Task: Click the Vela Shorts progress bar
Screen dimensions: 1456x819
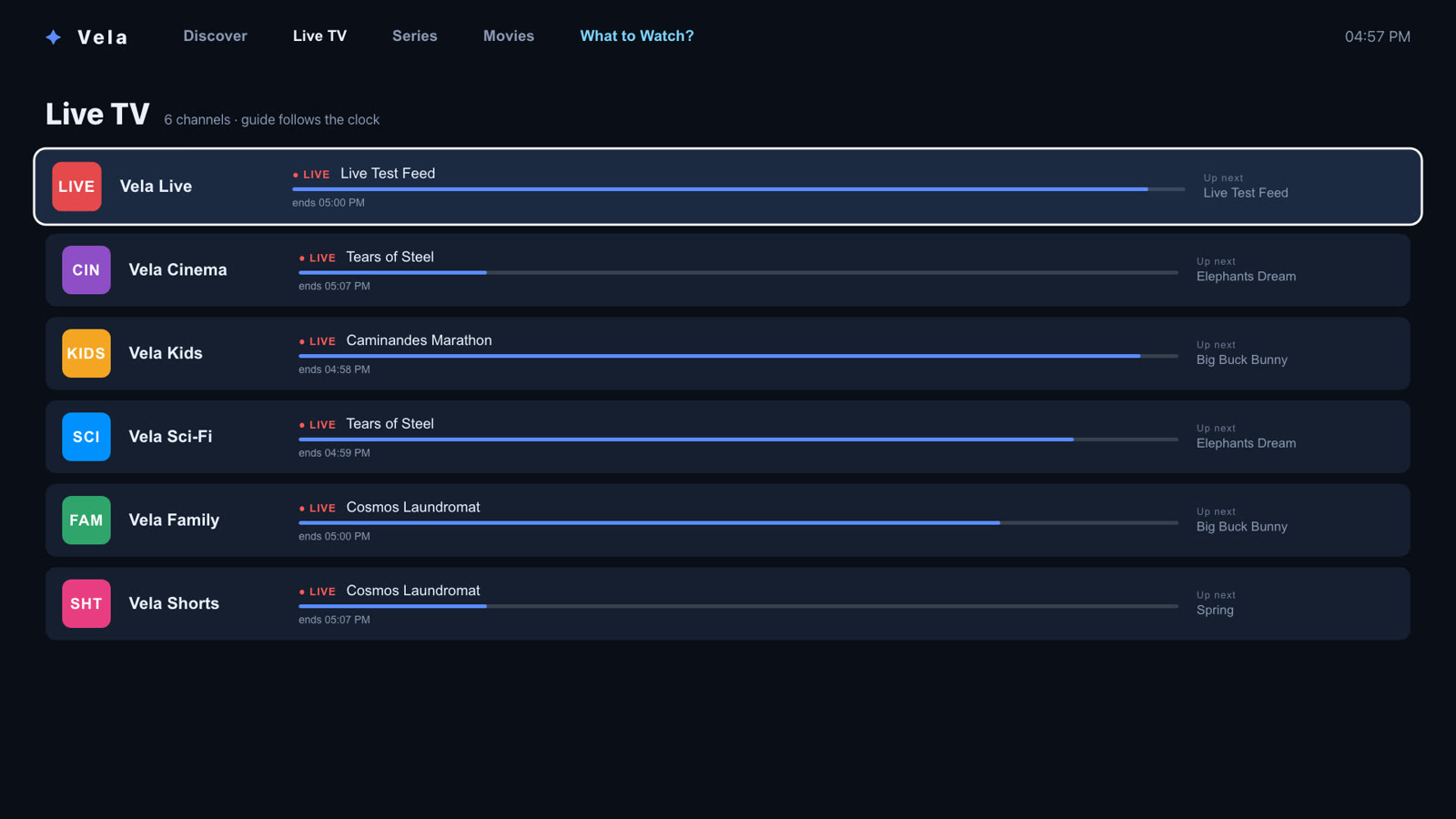Action: click(738, 606)
